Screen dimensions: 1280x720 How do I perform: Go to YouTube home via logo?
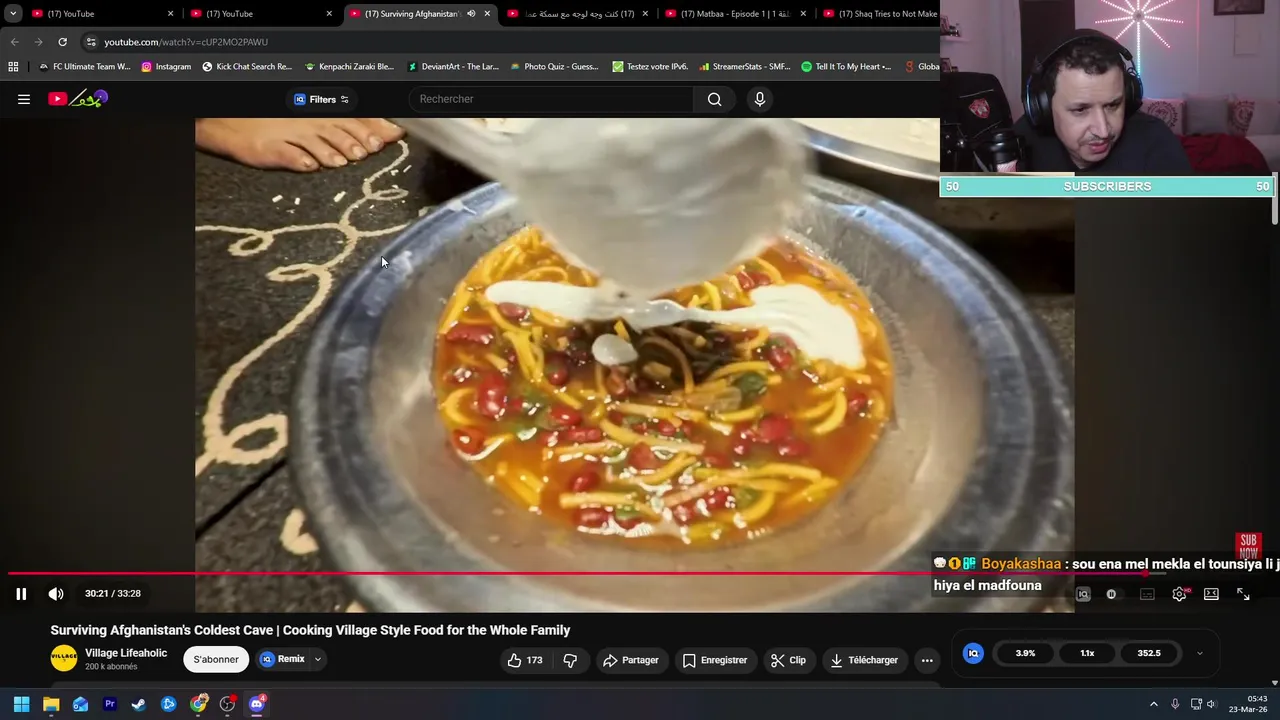(77, 99)
